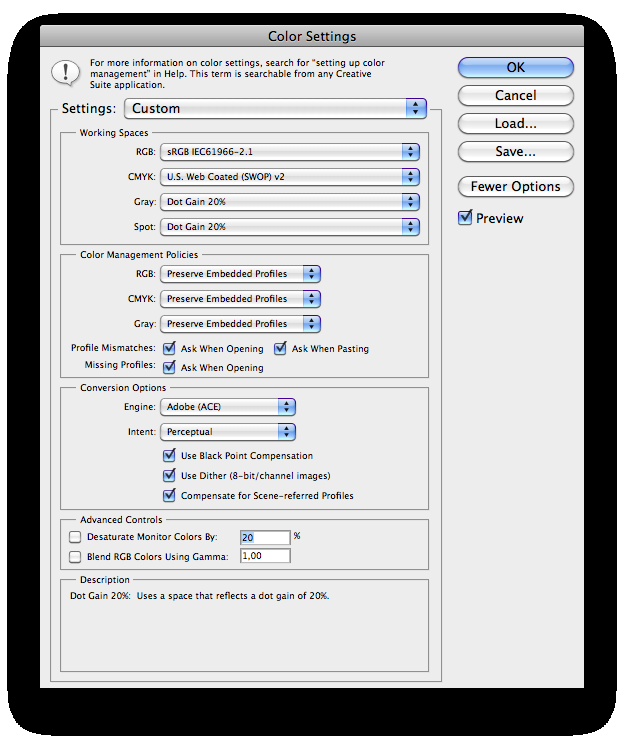624x743 pixels.
Task: Click the desaturate percentage field
Action: click(265, 537)
